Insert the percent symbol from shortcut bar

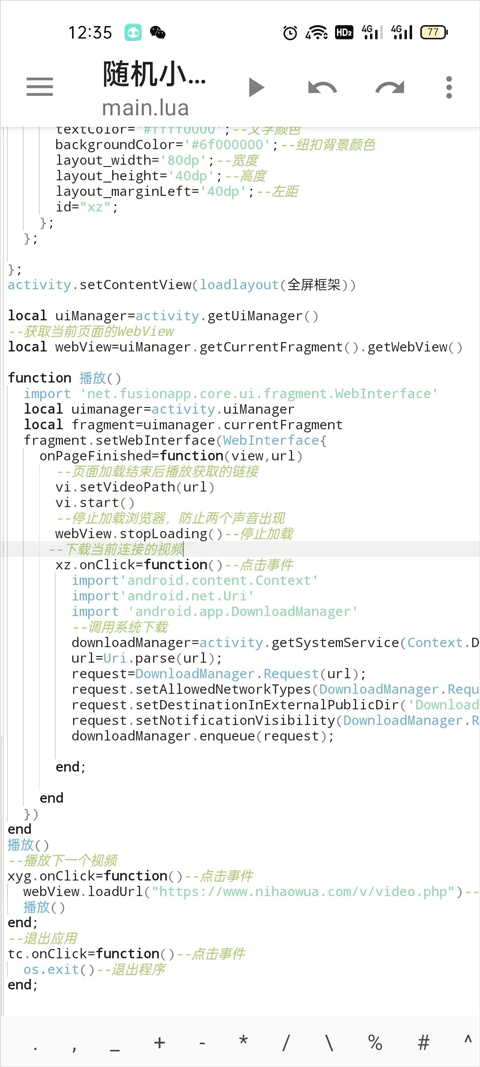[x=375, y=1042]
